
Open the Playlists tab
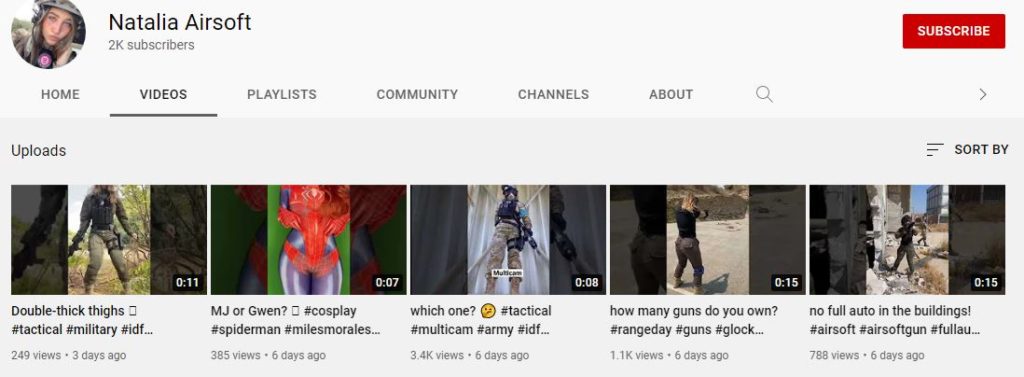281,95
